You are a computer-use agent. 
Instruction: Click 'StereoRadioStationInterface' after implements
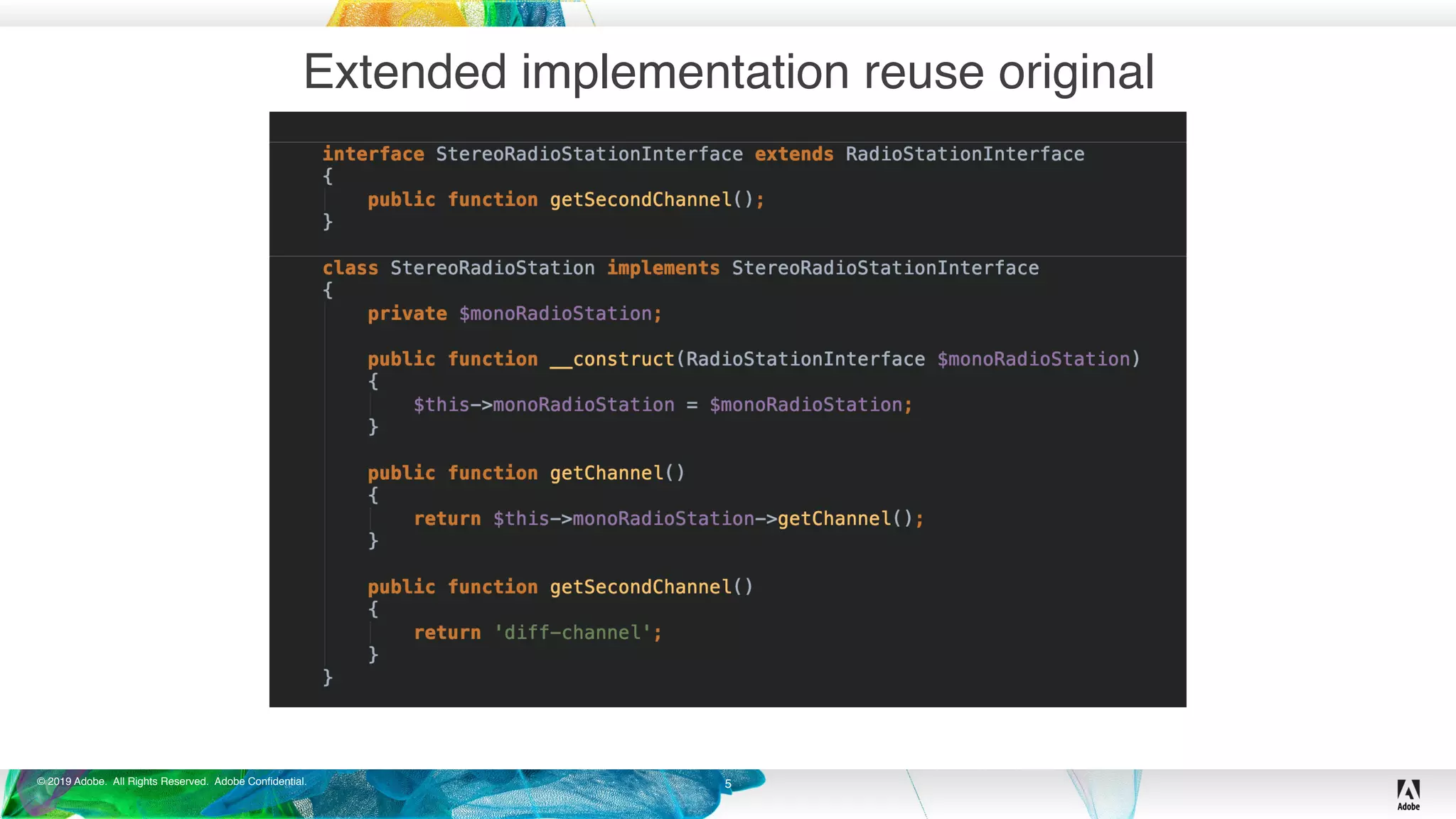(884, 268)
